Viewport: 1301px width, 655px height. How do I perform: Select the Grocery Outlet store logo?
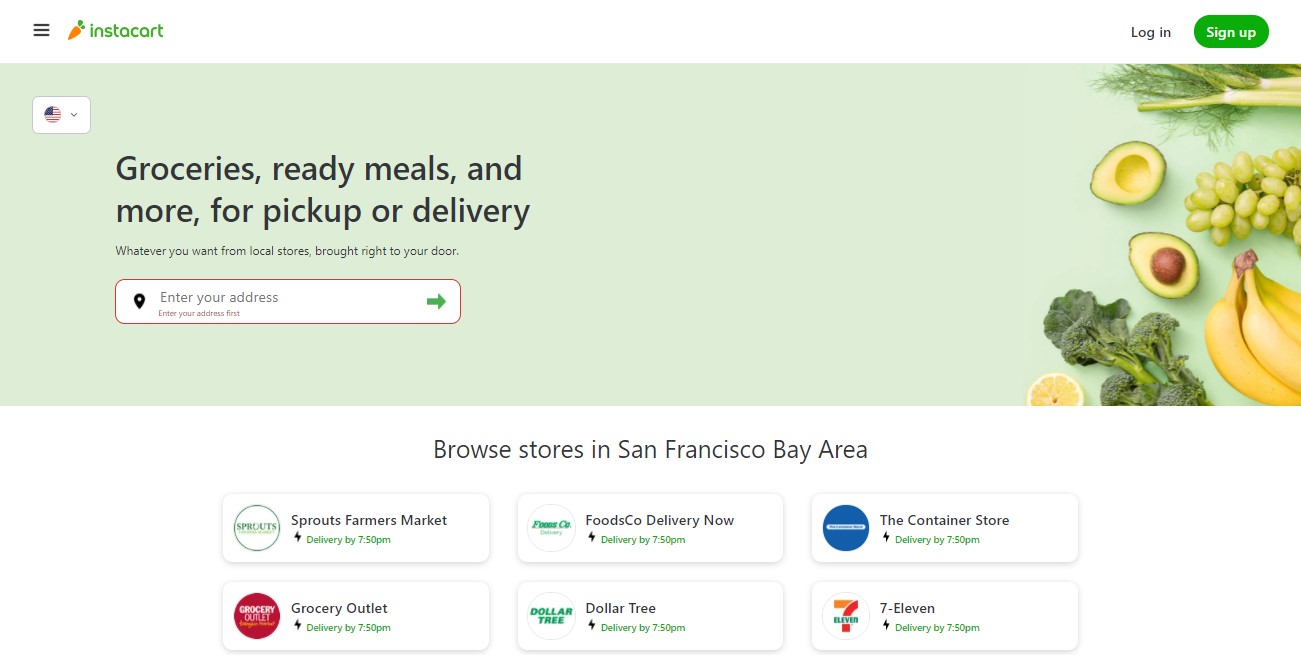(257, 616)
